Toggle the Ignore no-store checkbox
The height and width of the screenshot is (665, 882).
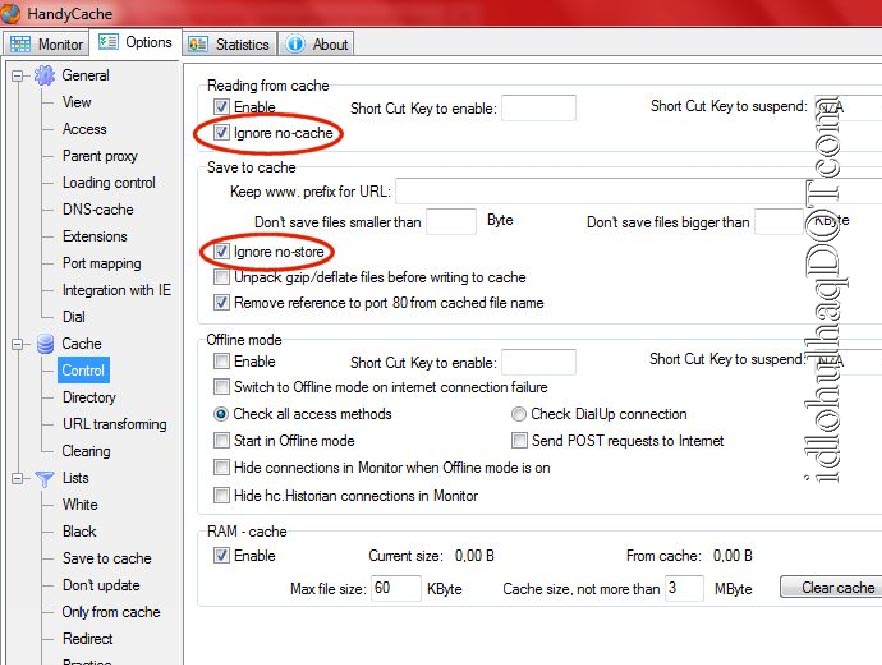pyautogui.click(x=222, y=251)
